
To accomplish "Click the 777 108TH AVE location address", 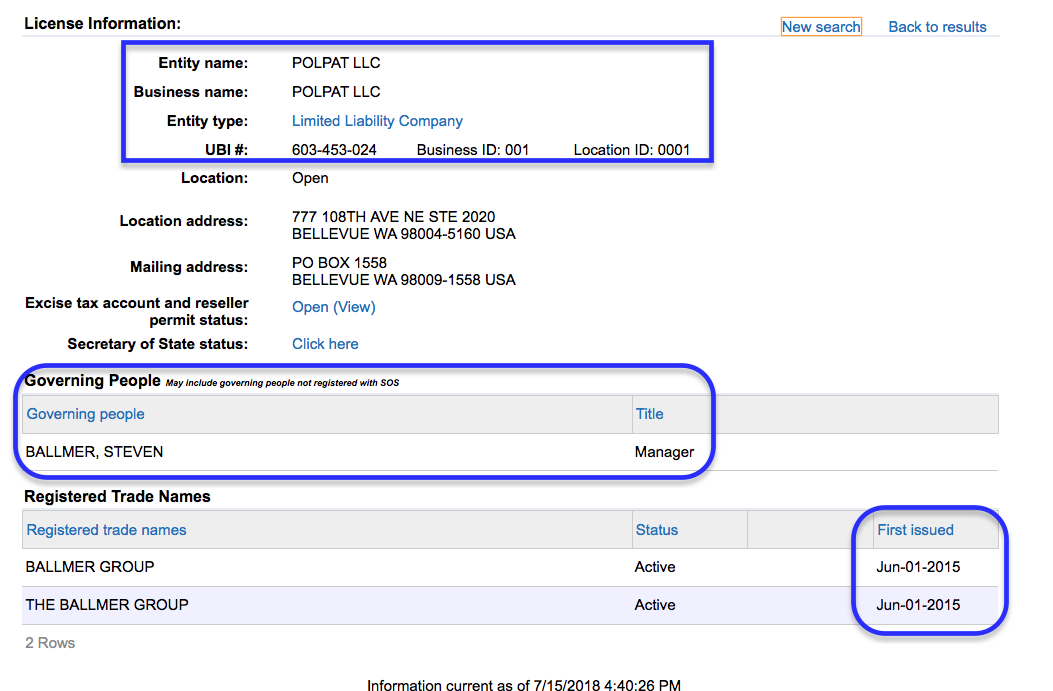I will 393,217.
